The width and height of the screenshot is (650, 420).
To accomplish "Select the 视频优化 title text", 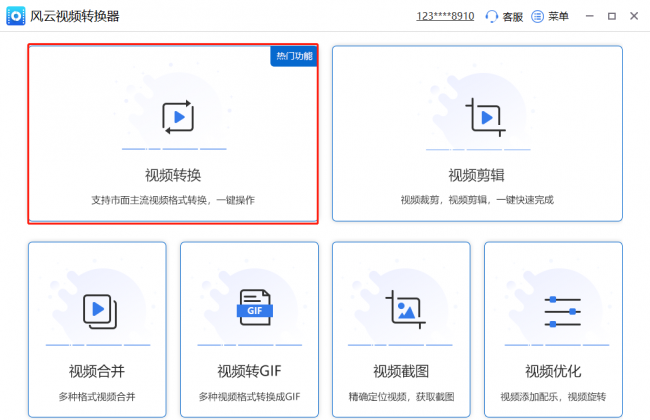I will click(x=553, y=371).
